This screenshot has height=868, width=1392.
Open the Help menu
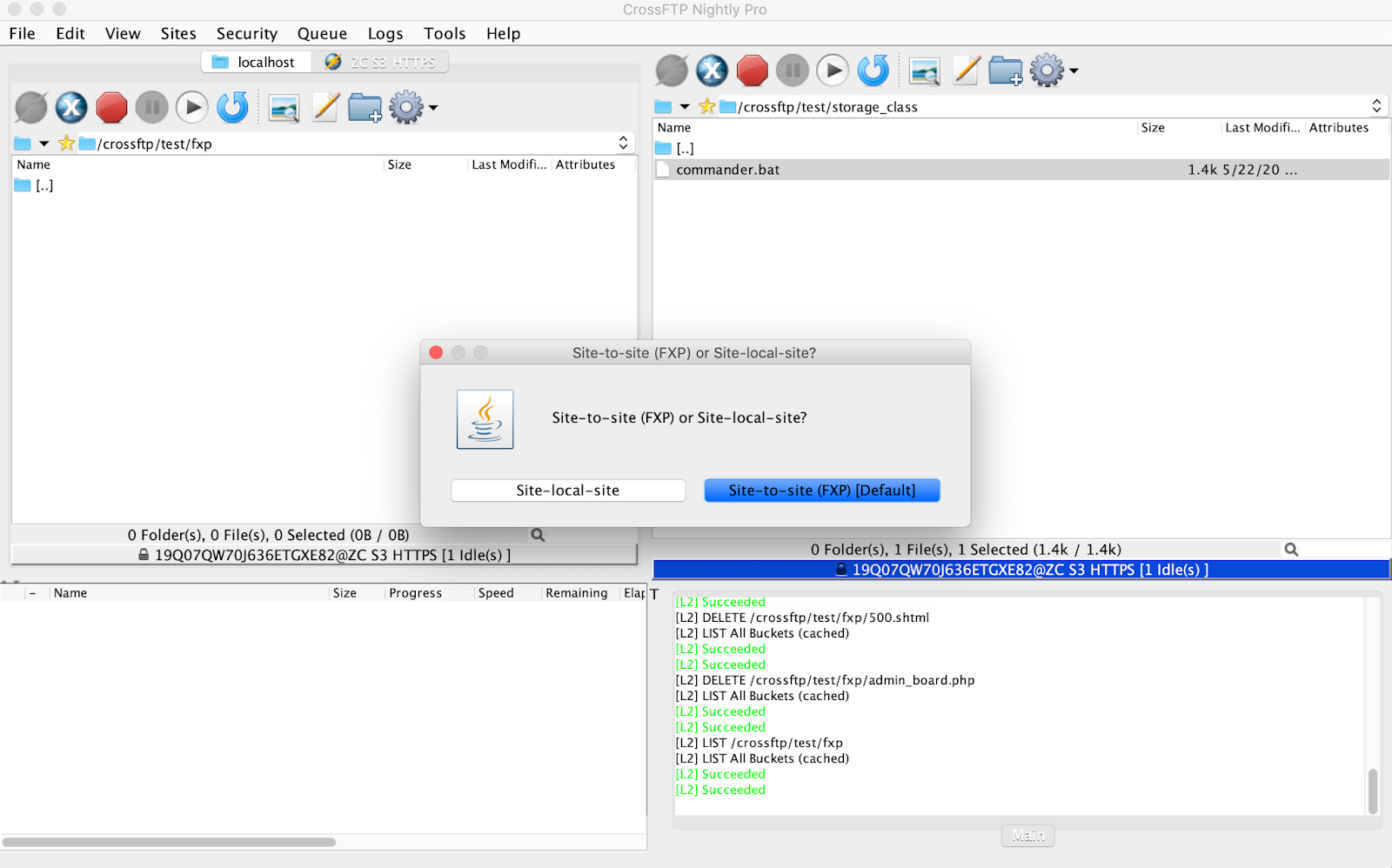coord(503,33)
